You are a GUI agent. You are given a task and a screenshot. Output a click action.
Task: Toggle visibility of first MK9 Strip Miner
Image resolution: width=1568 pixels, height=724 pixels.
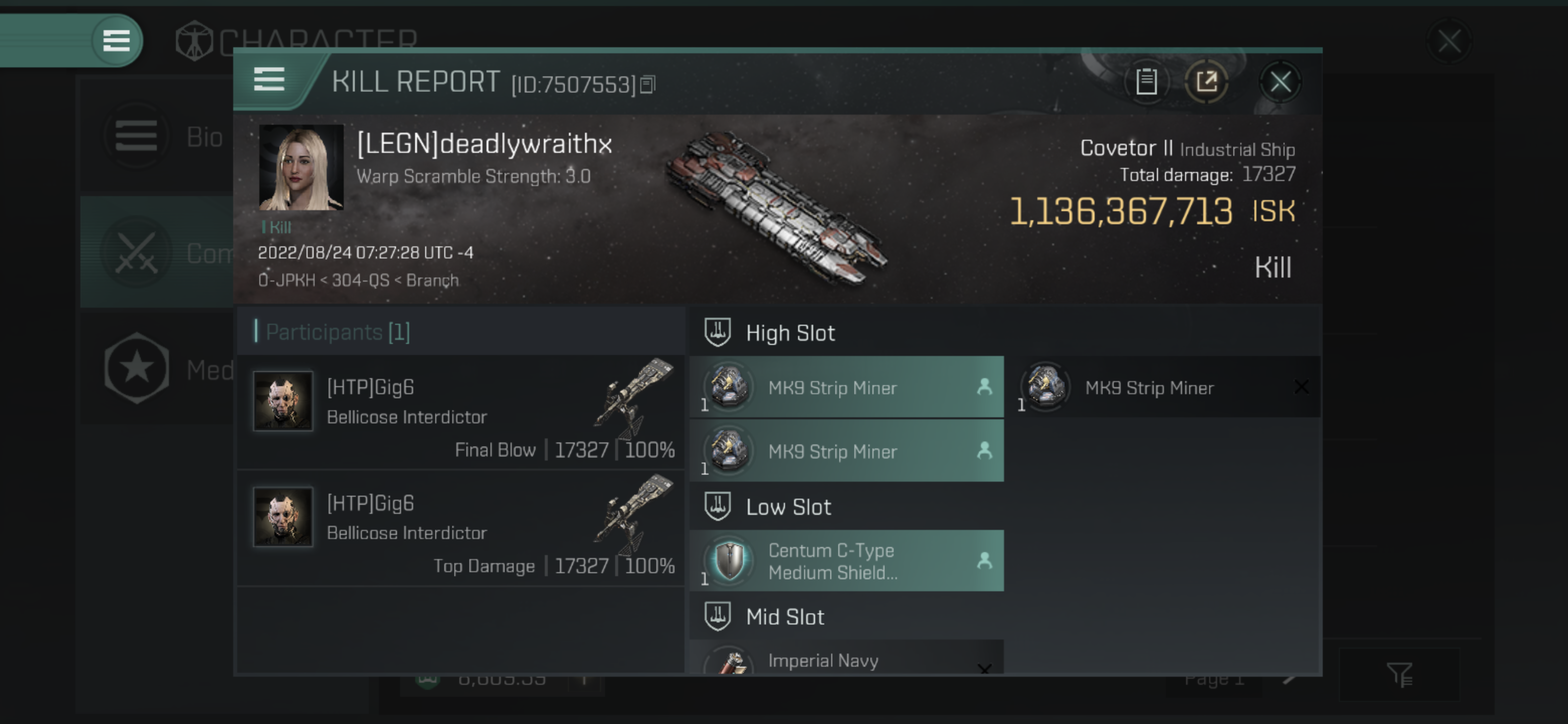pos(983,387)
